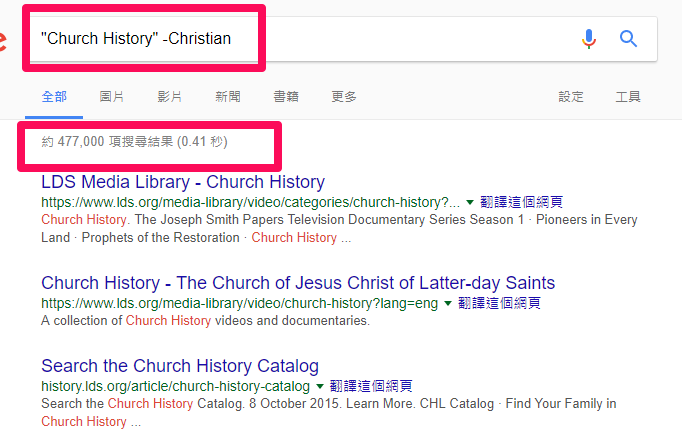Click the partial Google logo
The image size is (682, 445).
pos(3,40)
